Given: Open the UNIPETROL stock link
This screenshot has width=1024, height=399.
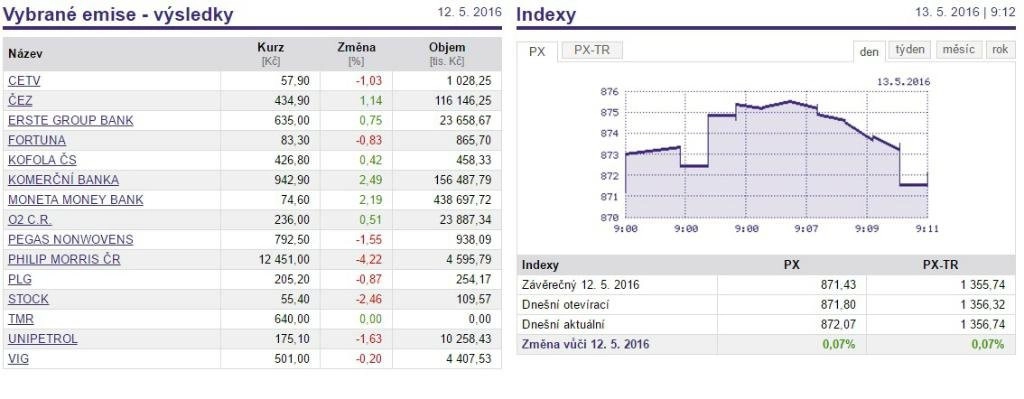Looking at the screenshot, I should (42, 339).
